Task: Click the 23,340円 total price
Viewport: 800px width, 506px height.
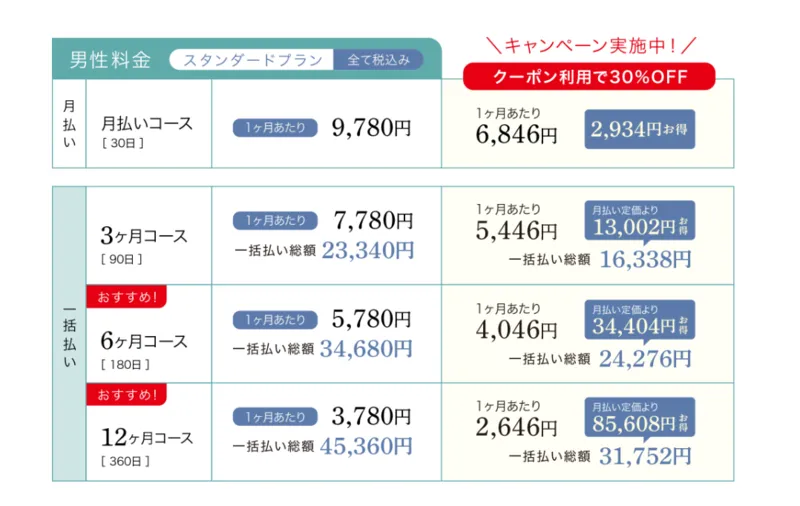Action: [368, 250]
